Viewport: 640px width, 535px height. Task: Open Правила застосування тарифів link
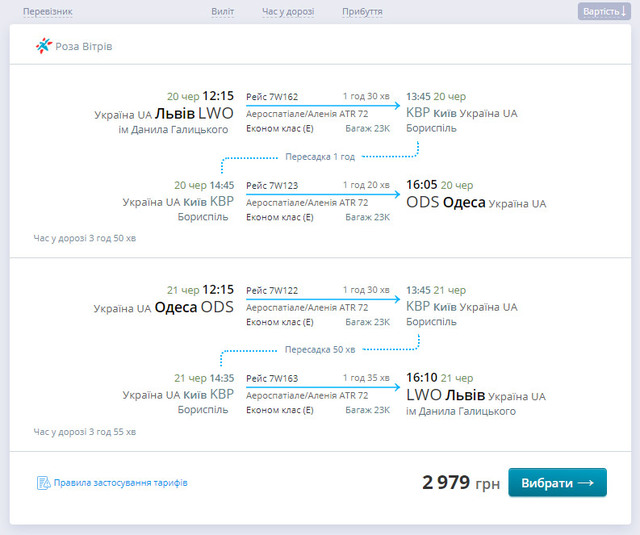(120, 483)
